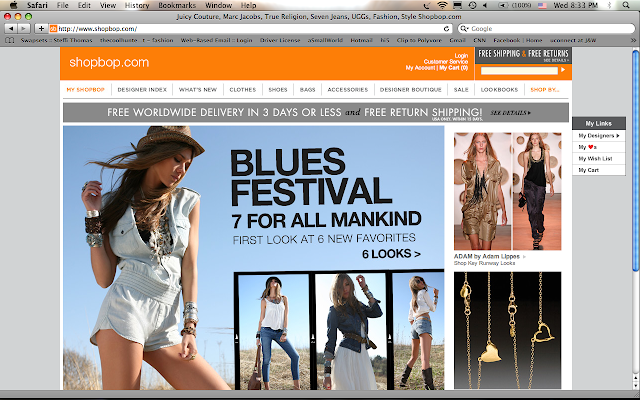The image size is (640, 400).
Task: Open the Apple menu
Action: click(13, 5)
